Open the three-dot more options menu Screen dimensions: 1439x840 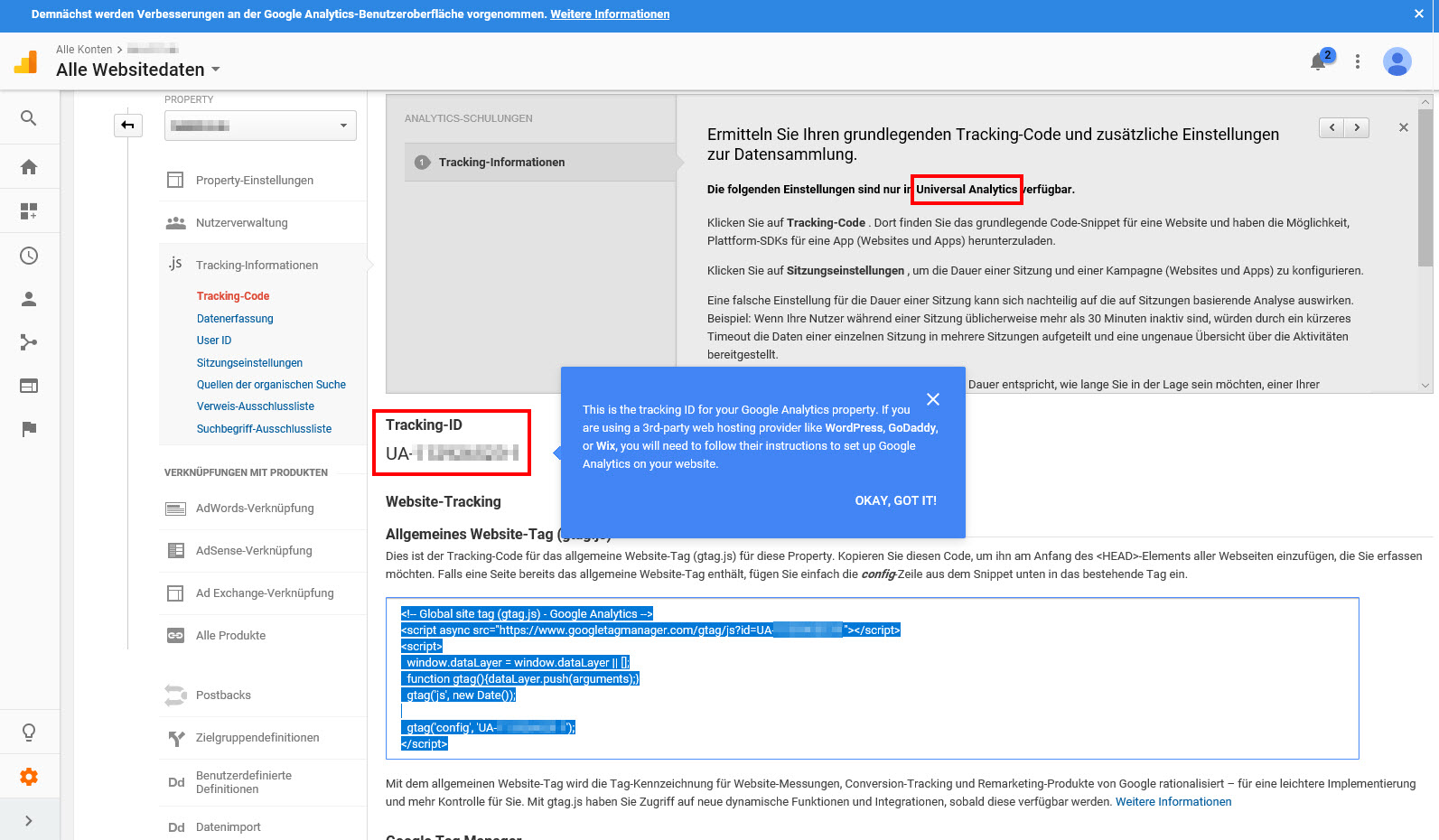[1357, 61]
